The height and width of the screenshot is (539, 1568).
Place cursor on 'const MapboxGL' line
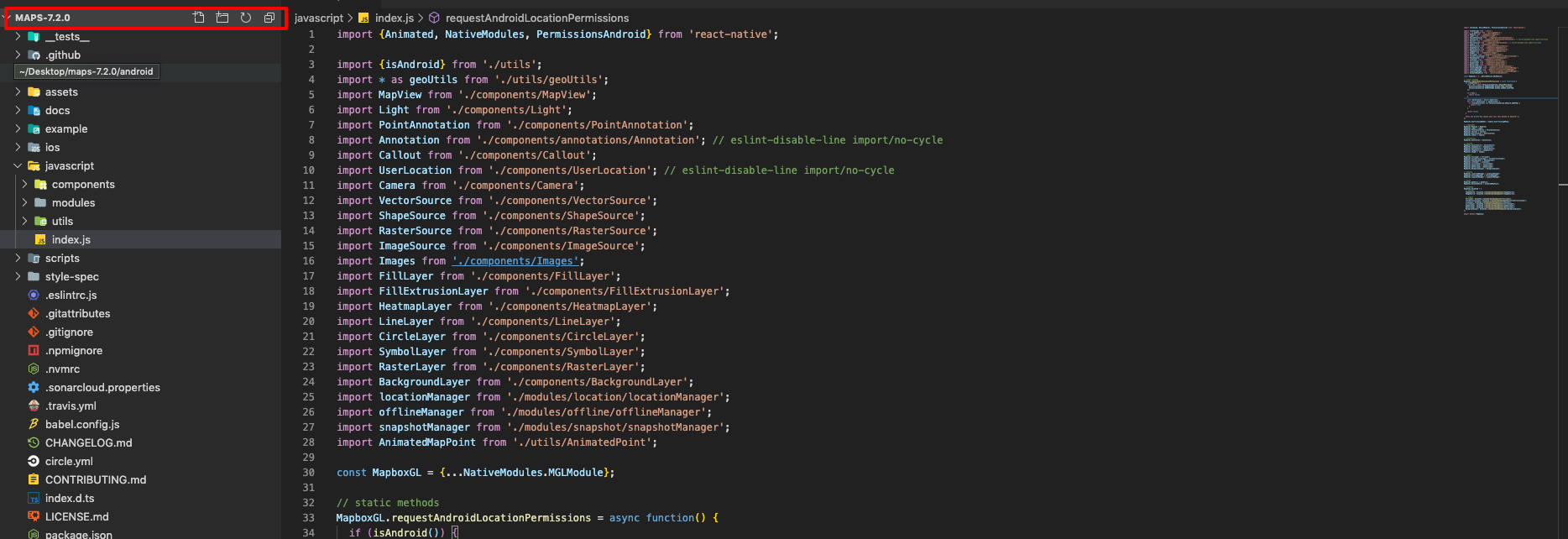475,473
